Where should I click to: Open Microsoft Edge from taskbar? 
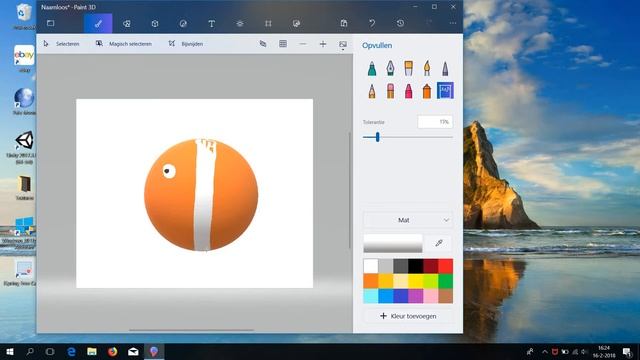point(71,351)
